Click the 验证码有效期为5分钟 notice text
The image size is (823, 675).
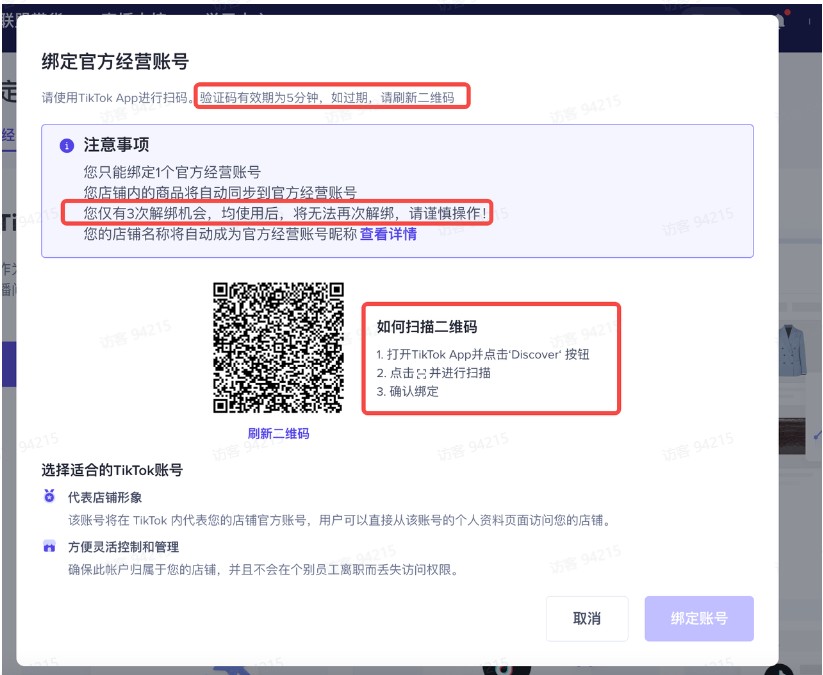pos(330,98)
